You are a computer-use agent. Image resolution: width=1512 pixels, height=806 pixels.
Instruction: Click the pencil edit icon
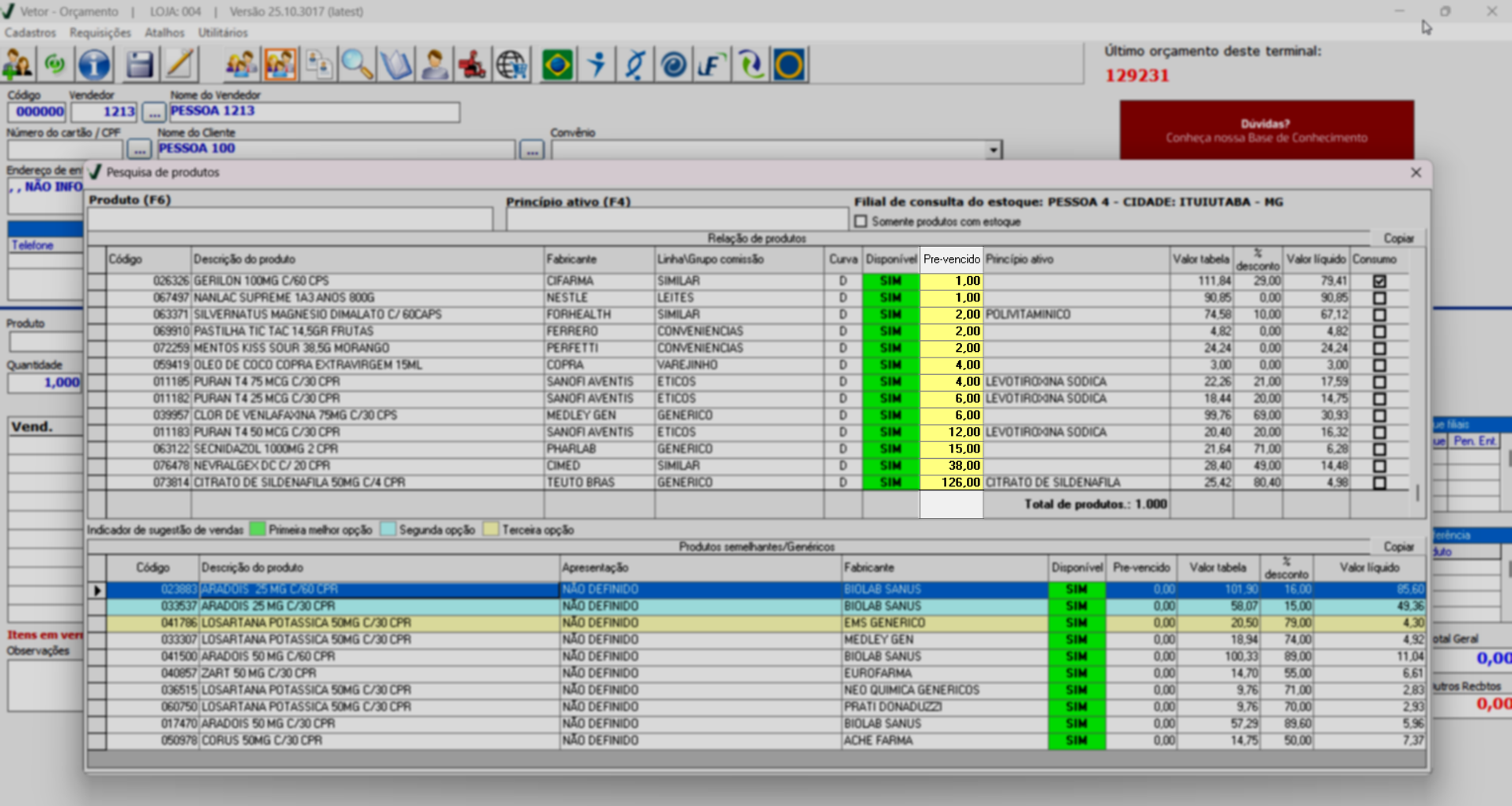[x=180, y=65]
